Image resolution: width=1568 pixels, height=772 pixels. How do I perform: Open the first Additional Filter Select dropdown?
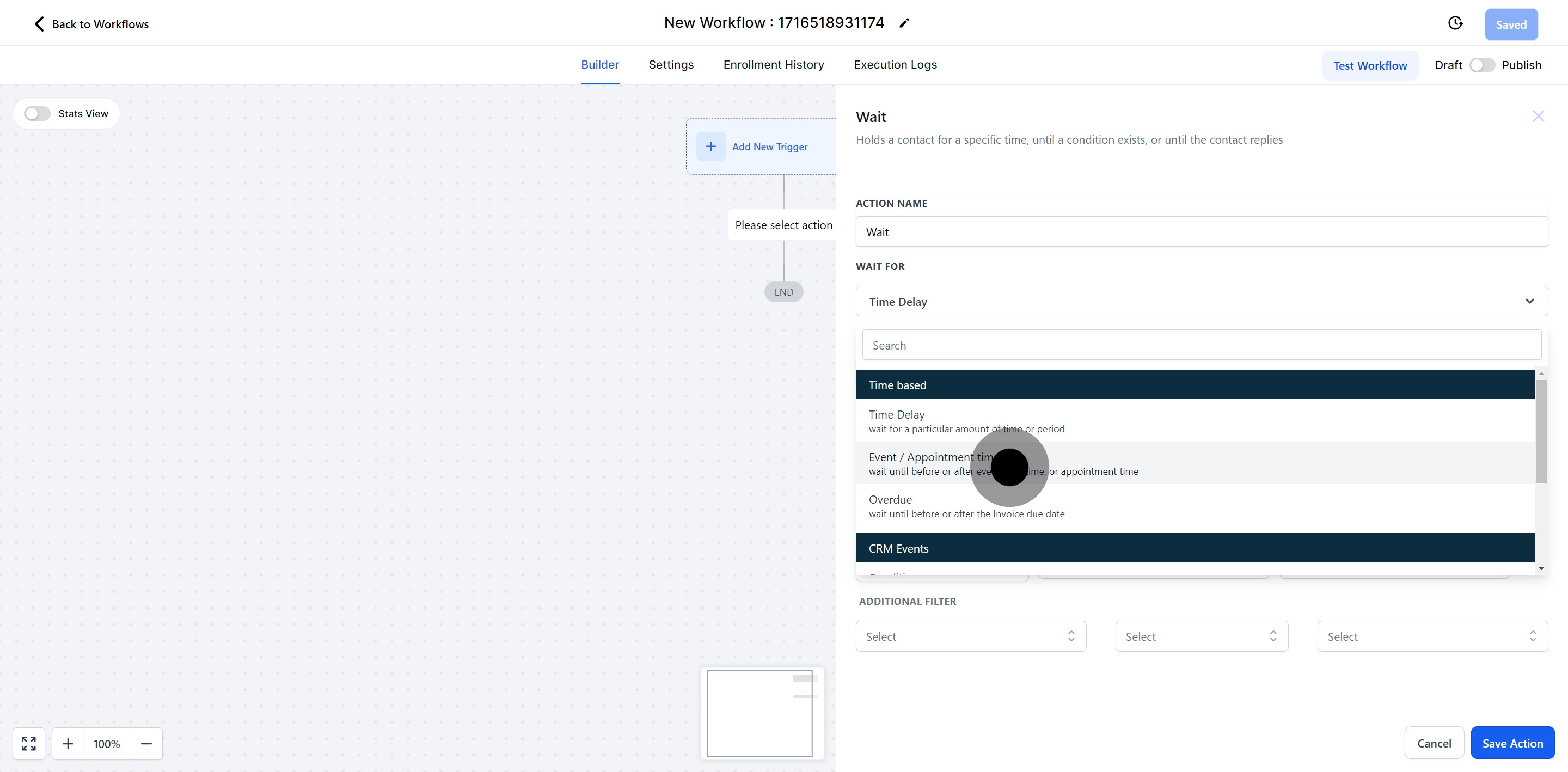pyautogui.click(x=970, y=636)
